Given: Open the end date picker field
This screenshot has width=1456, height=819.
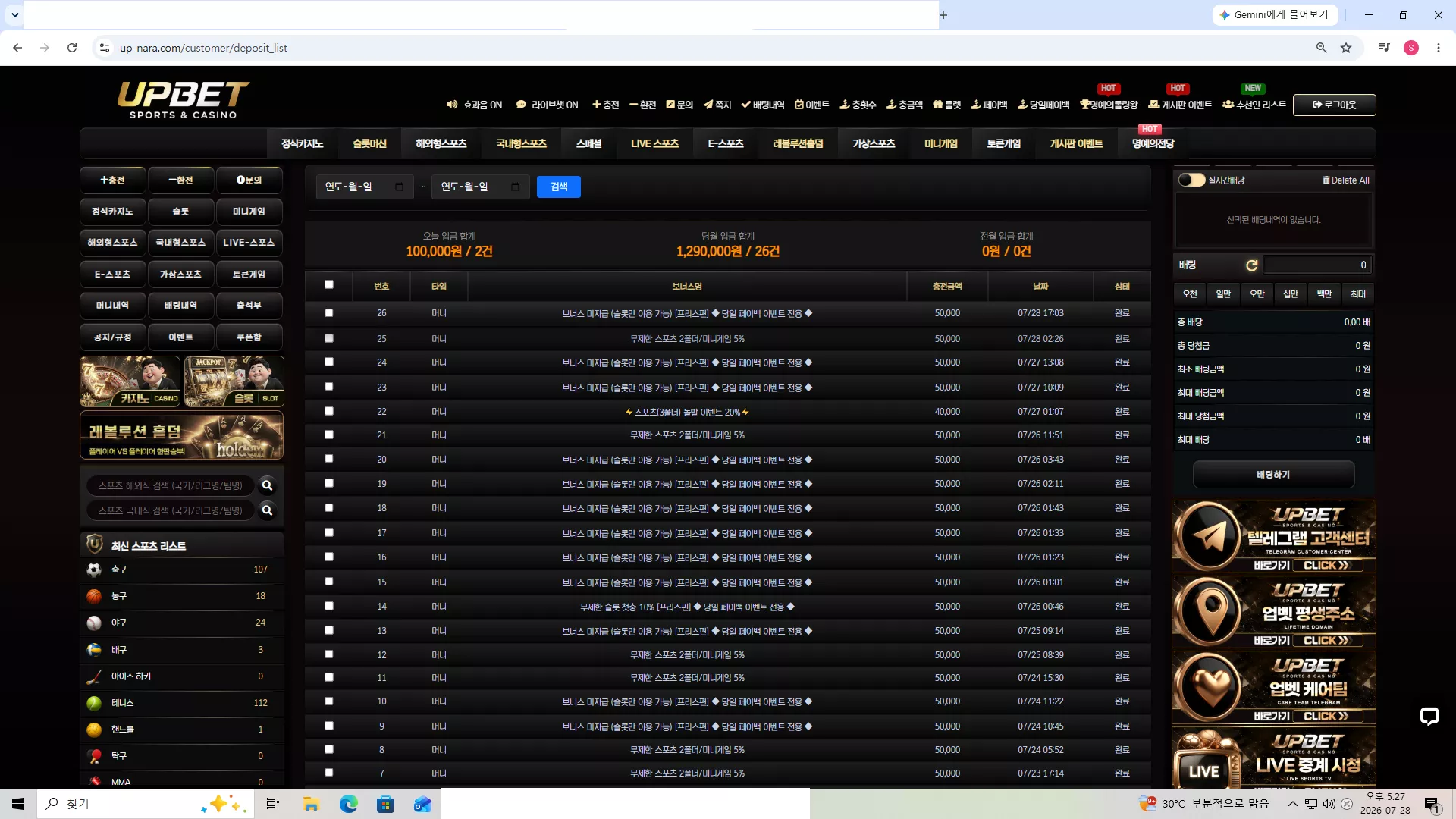Looking at the screenshot, I should [481, 187].
